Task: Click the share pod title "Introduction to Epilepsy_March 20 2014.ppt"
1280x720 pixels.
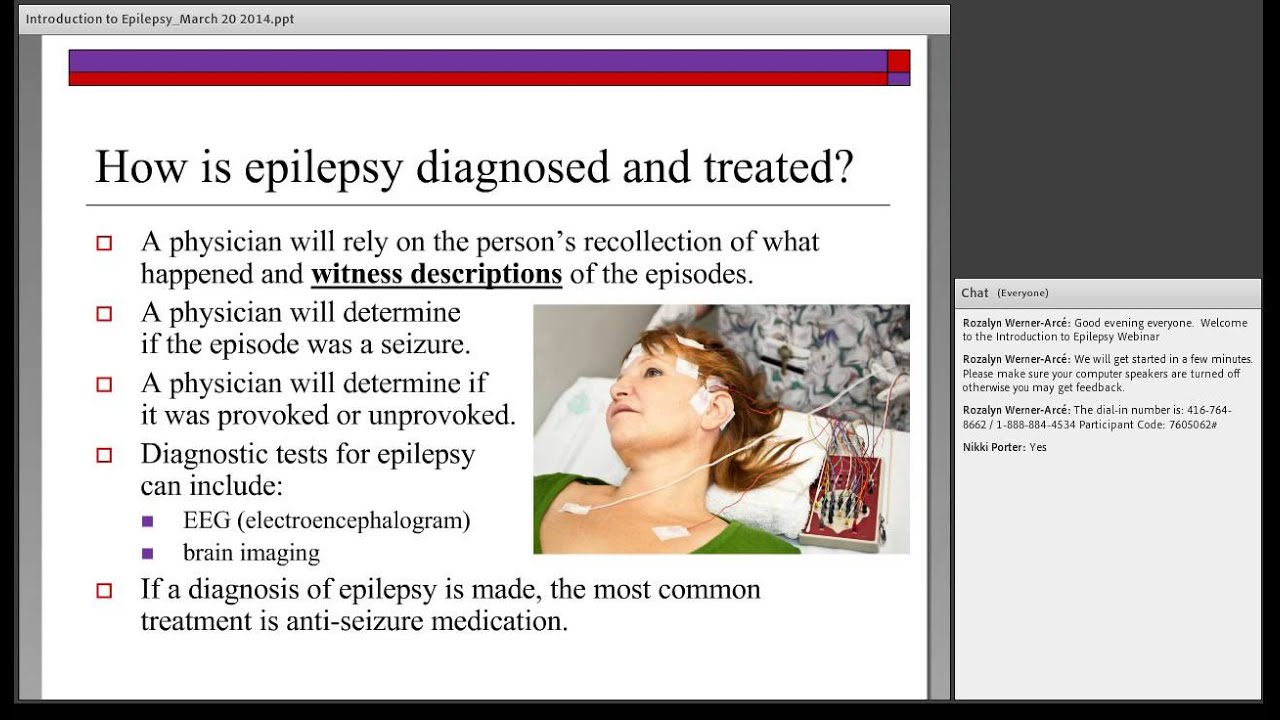Action: pos(160,19)
